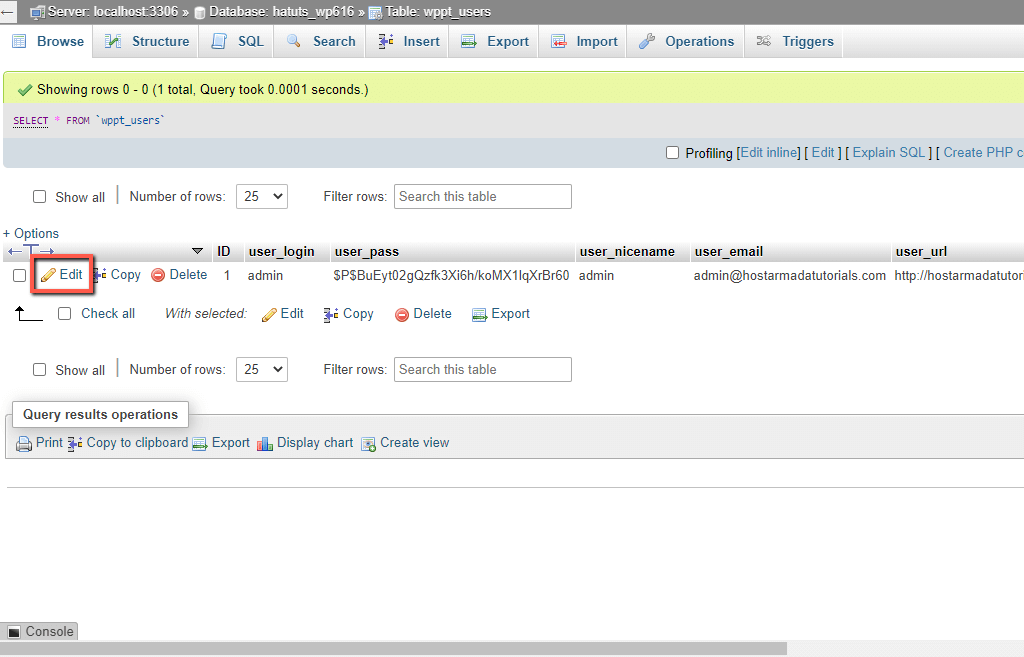The width and height of the screenshot is (1024, 657).
Task: Click the Display chart link
Action: 315,443
